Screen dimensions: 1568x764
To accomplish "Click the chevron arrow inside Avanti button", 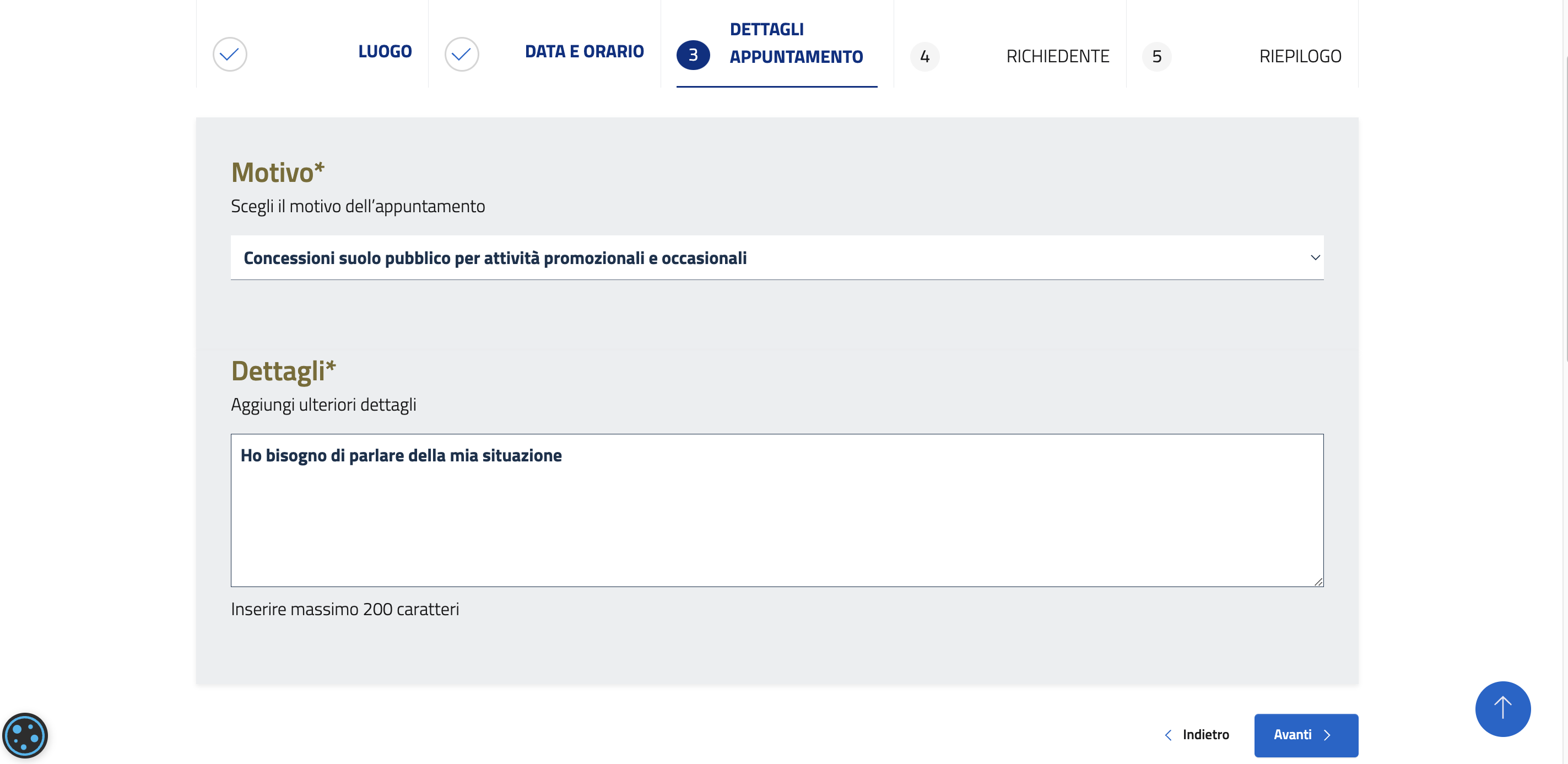I will click(x=1327, y=735).
